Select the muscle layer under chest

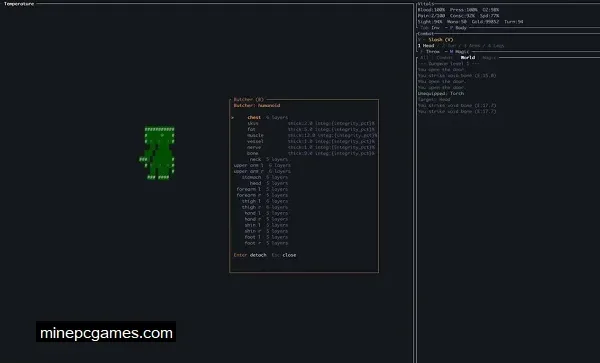click(312, 135)
